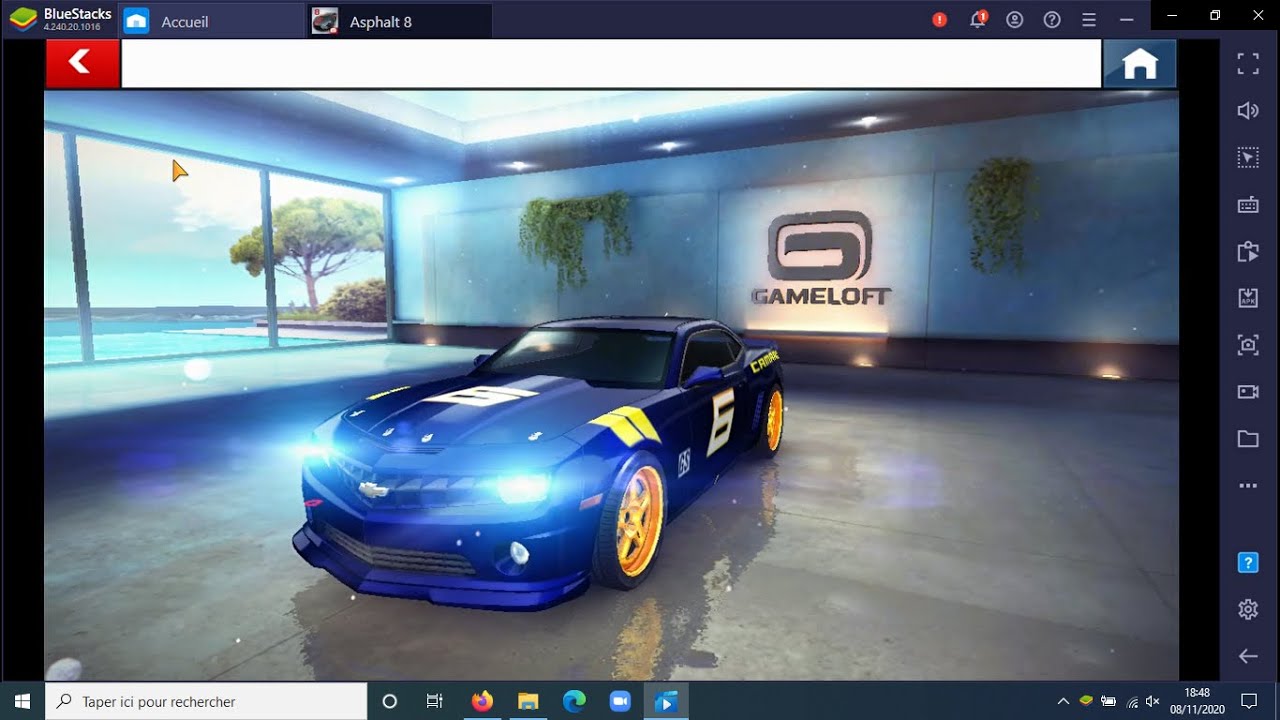The width and height of the screenshot is (1280, 720).
Task: Open Windows Start menu
Action: pyautogui.click(x=22, y=701)
